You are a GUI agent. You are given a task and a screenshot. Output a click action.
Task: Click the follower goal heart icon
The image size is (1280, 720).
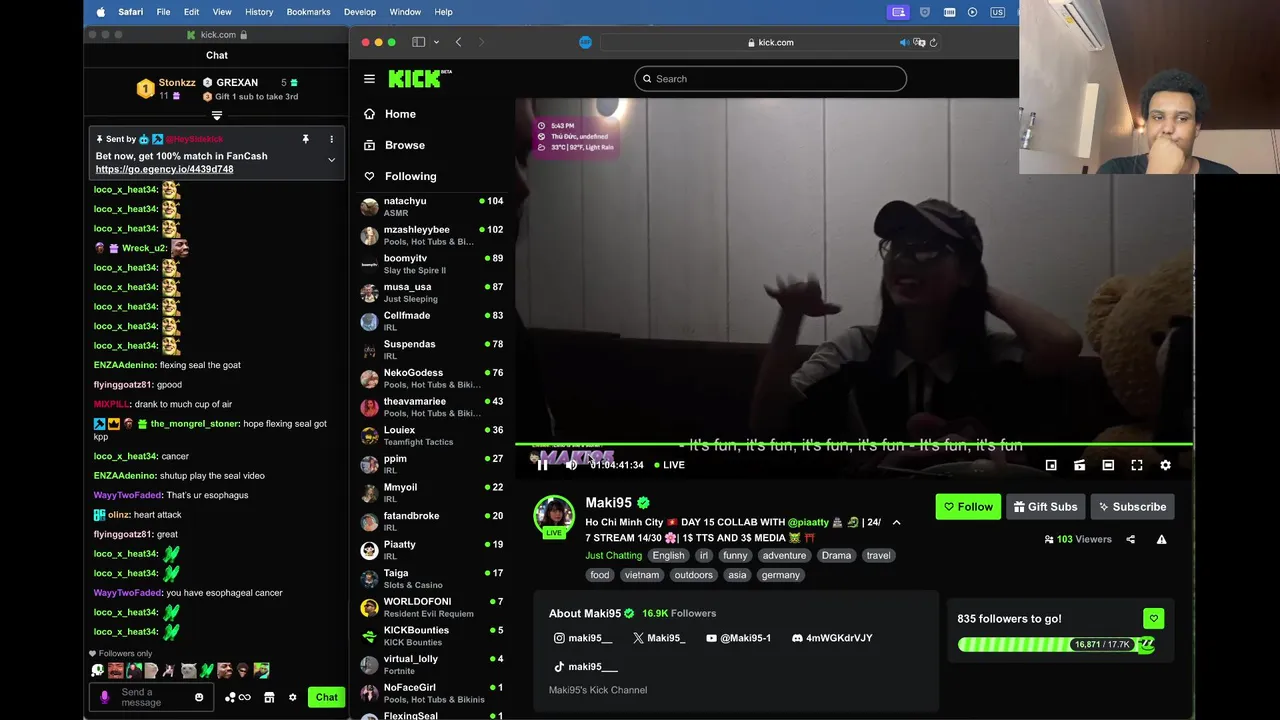click(x=1153, y=619)
